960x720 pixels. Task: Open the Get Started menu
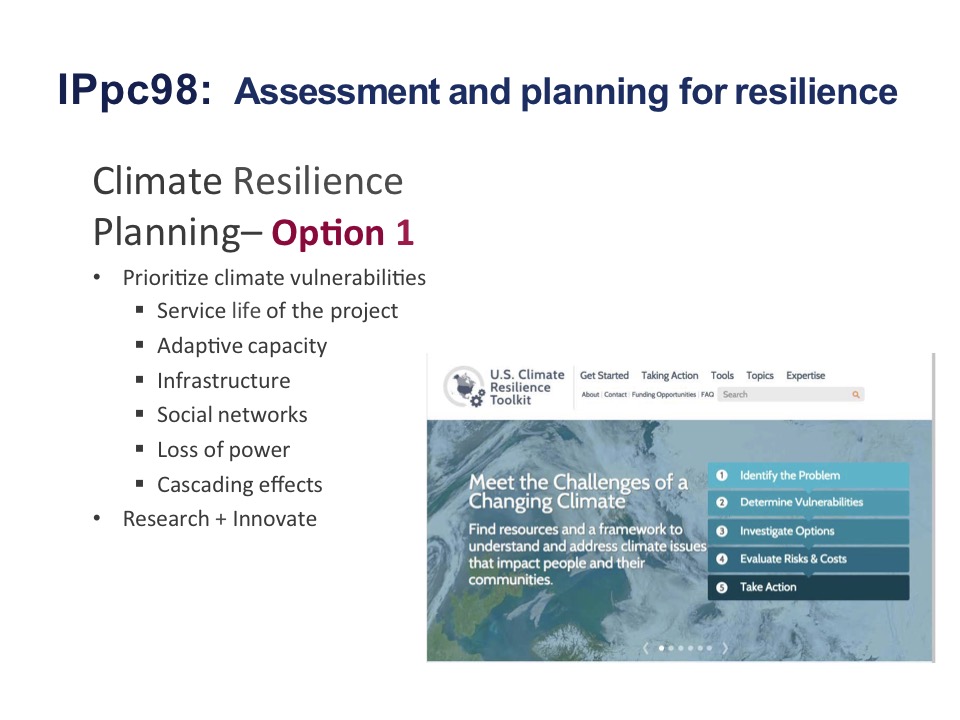(x=604, y=376)
